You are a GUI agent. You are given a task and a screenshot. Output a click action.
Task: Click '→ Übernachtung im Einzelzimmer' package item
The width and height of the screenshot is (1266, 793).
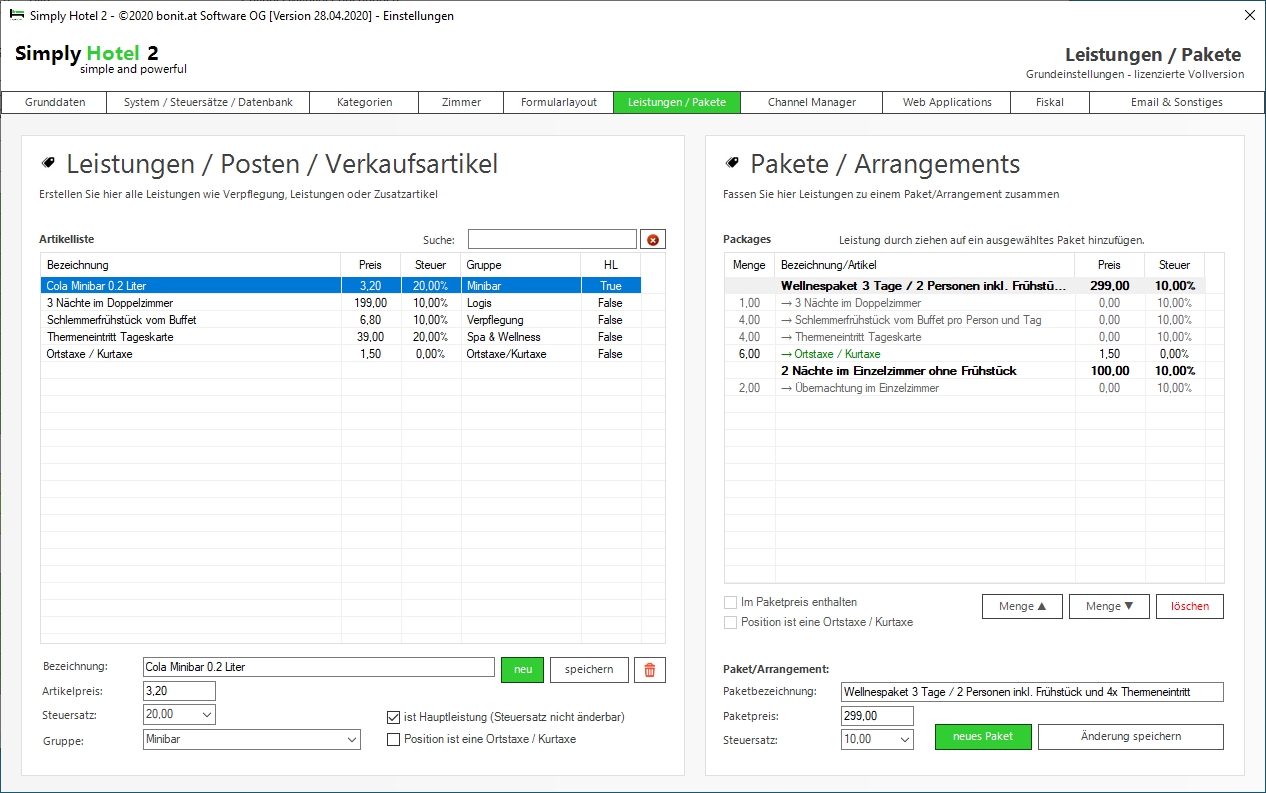pyautogui.click(x=965, y=388)
